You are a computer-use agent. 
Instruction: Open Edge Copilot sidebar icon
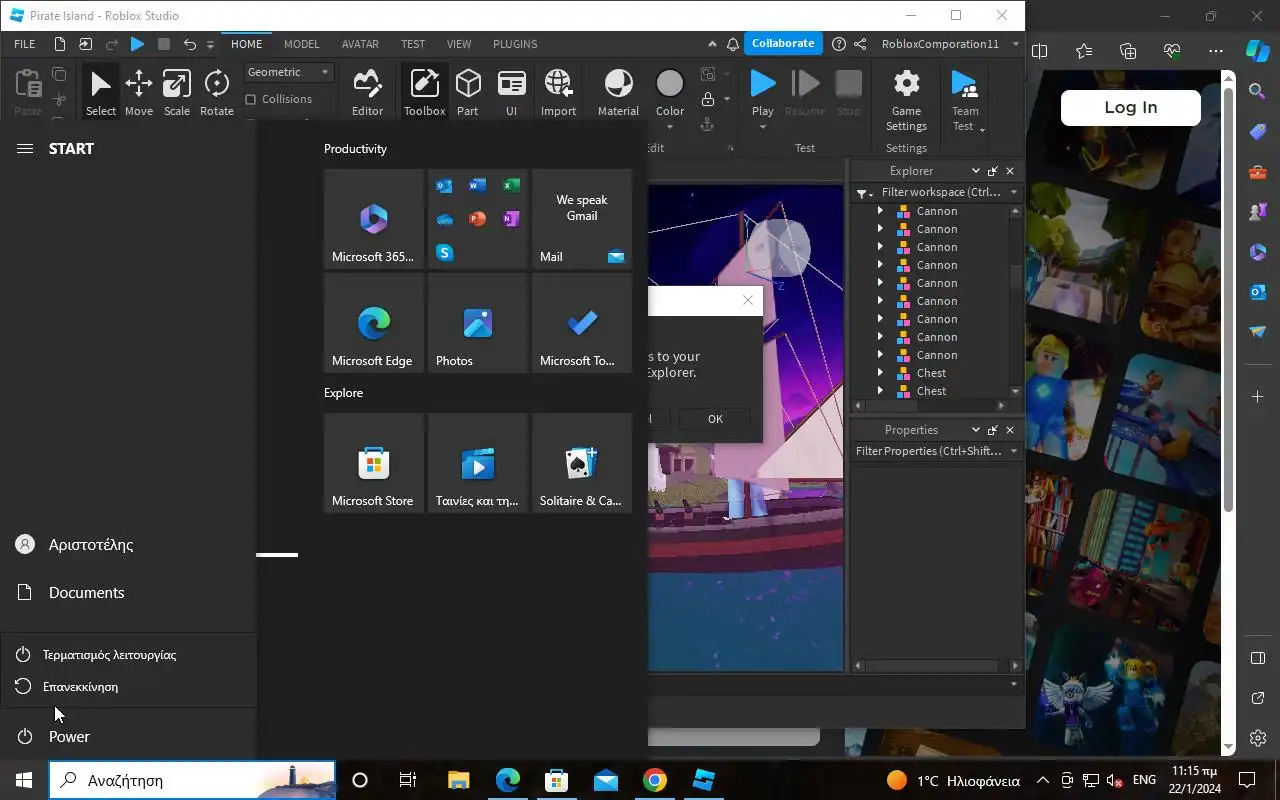coord(1257,51)
